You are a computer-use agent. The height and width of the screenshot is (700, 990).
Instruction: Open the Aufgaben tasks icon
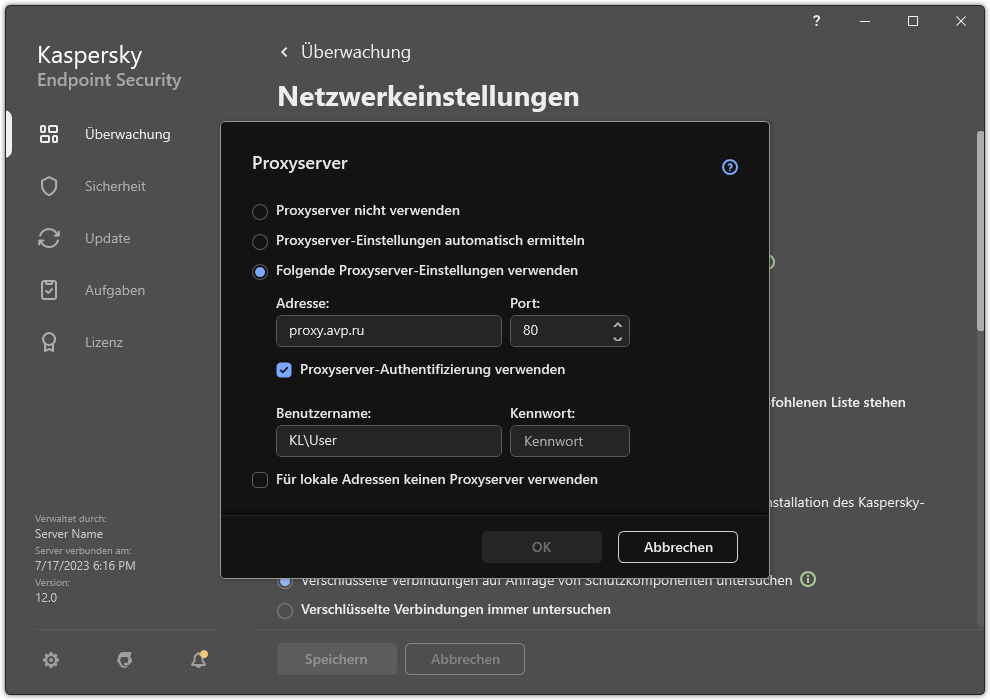point(48,289)
